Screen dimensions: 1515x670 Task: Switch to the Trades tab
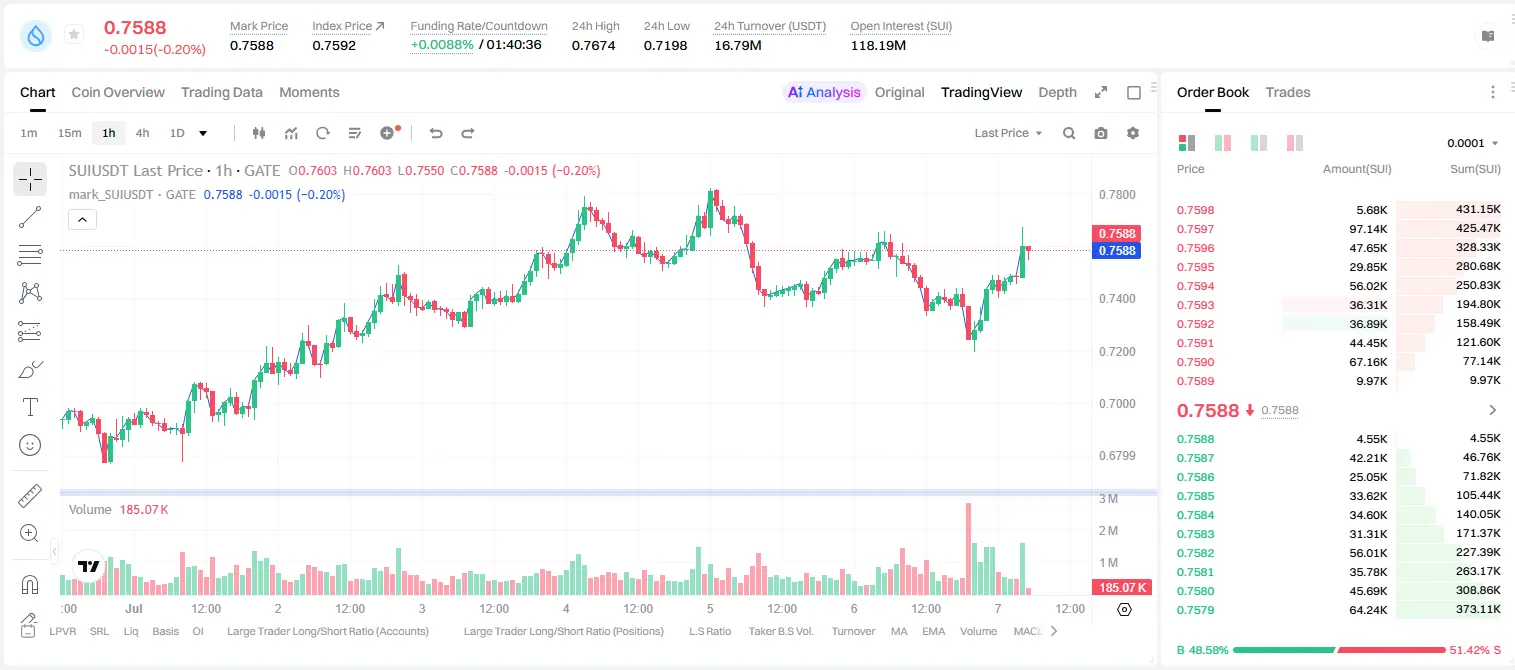[1287, 92]
